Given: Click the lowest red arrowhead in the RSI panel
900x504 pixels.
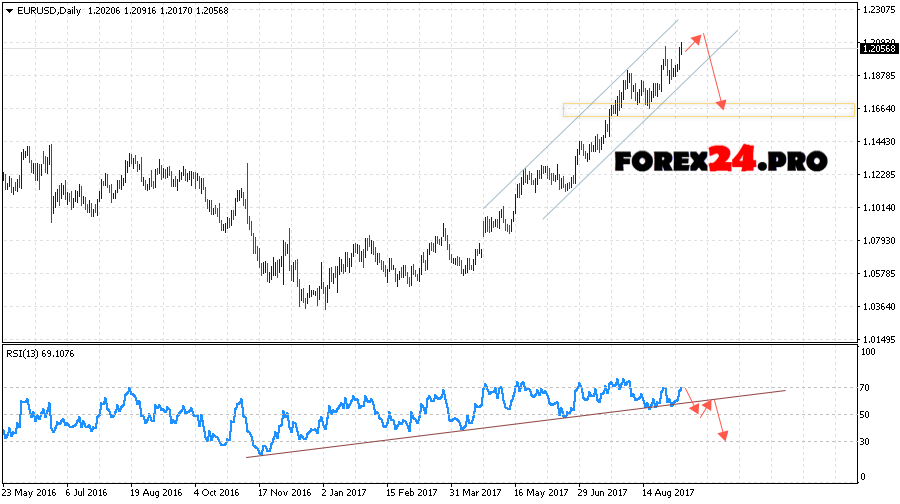Looking at the screenshot, I should pyautogui.click(x=724, y=436).
